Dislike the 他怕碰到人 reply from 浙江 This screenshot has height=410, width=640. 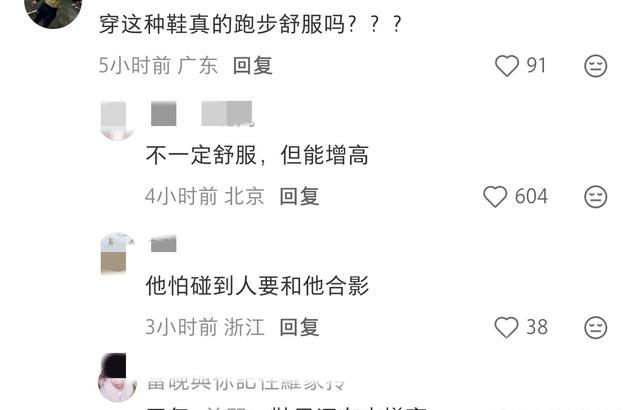click(596, 327)
